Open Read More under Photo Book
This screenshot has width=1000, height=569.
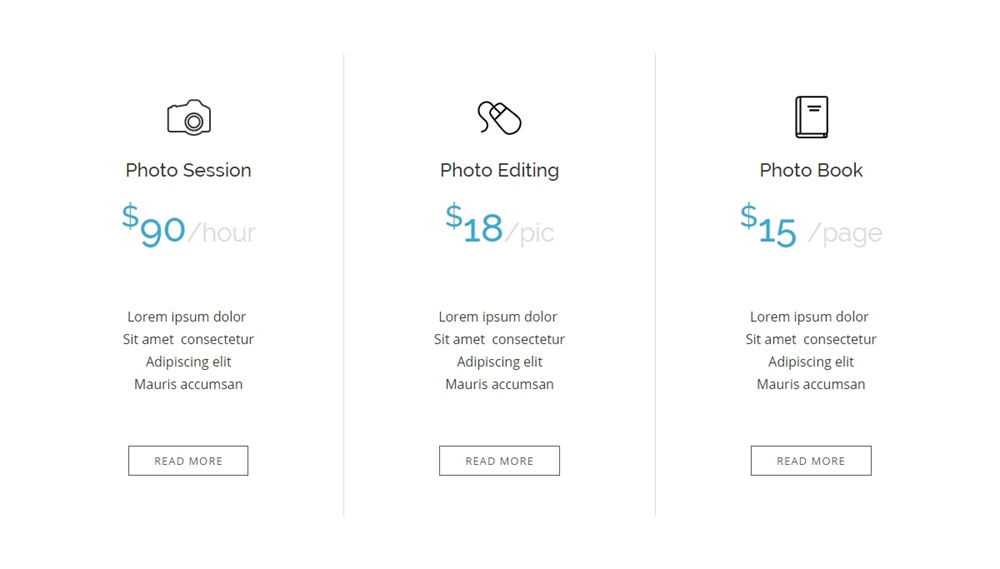pyautogui.click(x=811, y=461)
